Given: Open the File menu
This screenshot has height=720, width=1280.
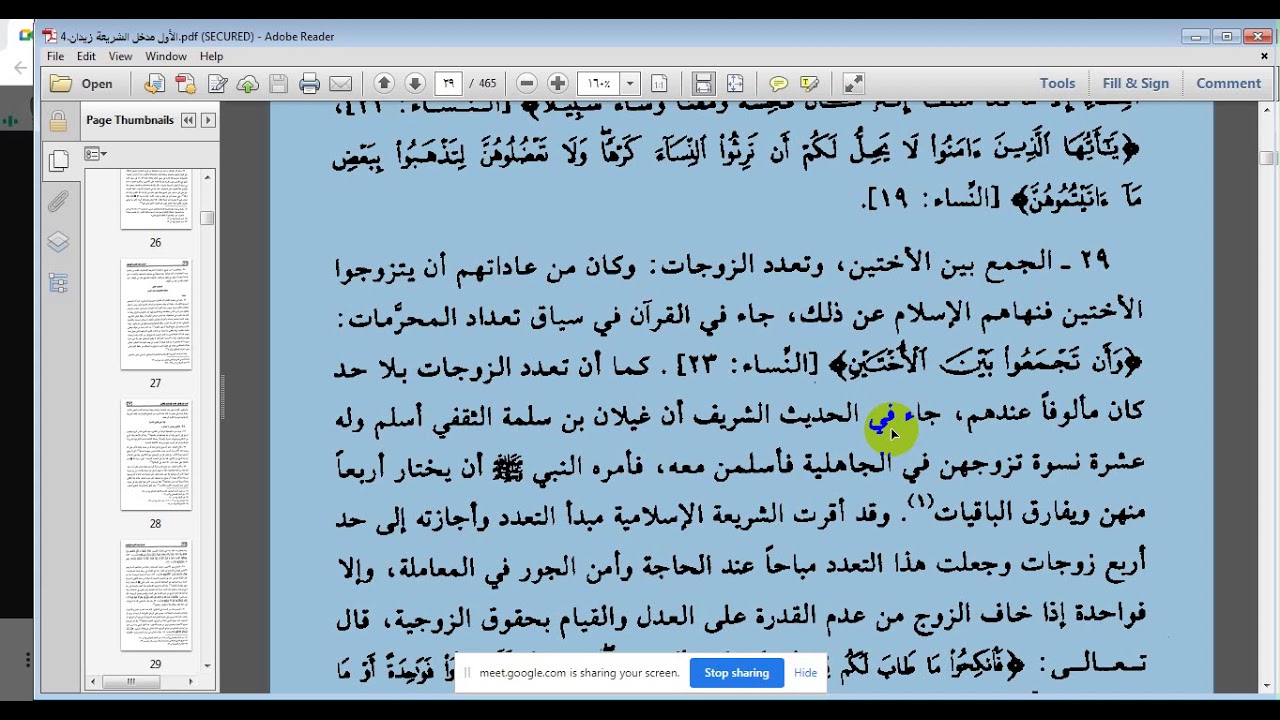Looking at the screenshot, I should tap(56, 57).
